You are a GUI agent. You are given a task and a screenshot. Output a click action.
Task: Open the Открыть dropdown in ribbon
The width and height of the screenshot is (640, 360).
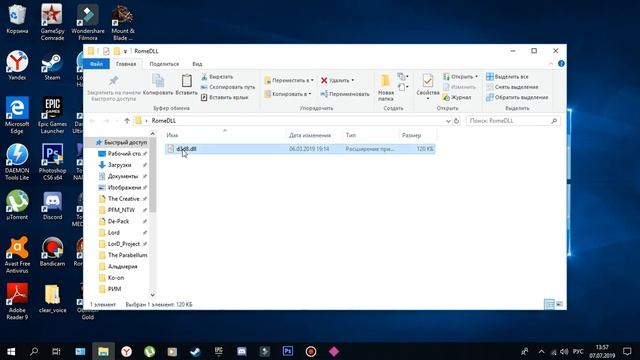pos(460,77)
